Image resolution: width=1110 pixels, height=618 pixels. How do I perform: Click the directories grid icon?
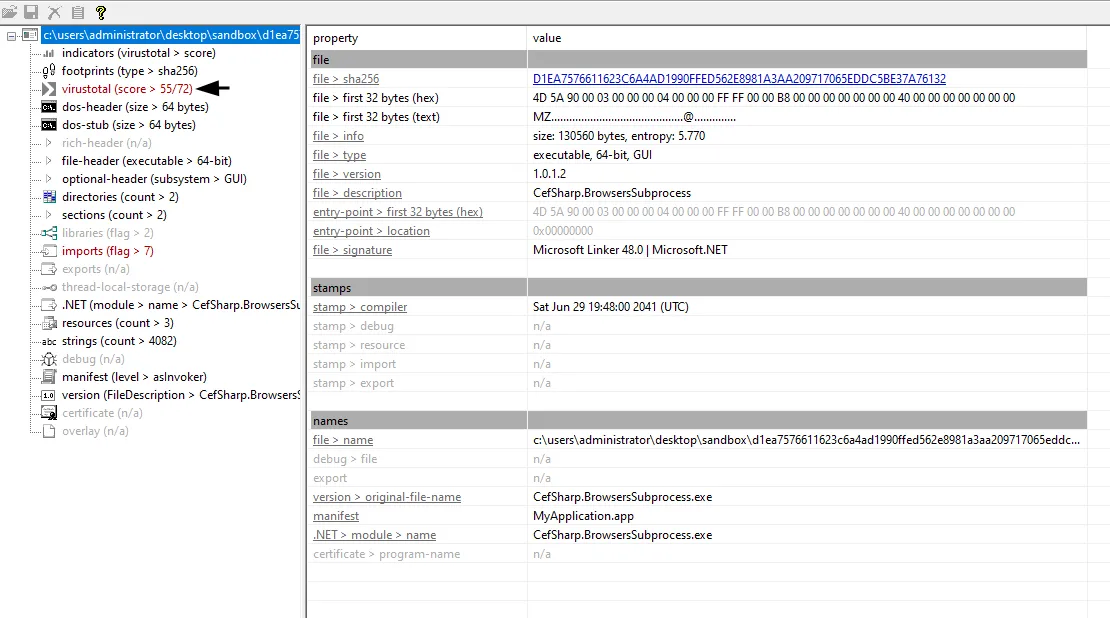48,197
